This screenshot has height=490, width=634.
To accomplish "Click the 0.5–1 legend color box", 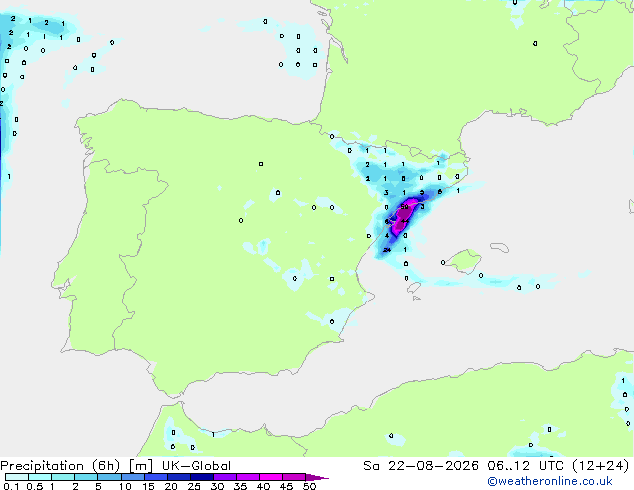I will (40, 477).
